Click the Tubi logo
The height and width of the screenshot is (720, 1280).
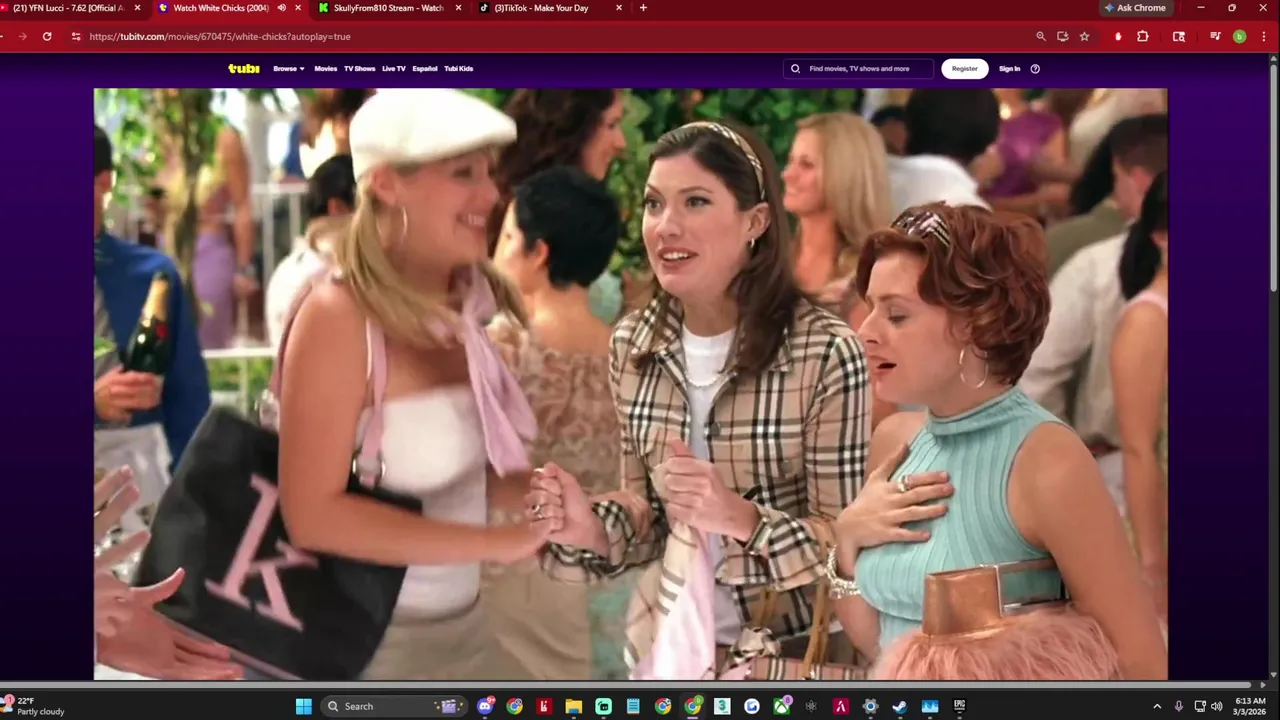click(x=243, y=69)
